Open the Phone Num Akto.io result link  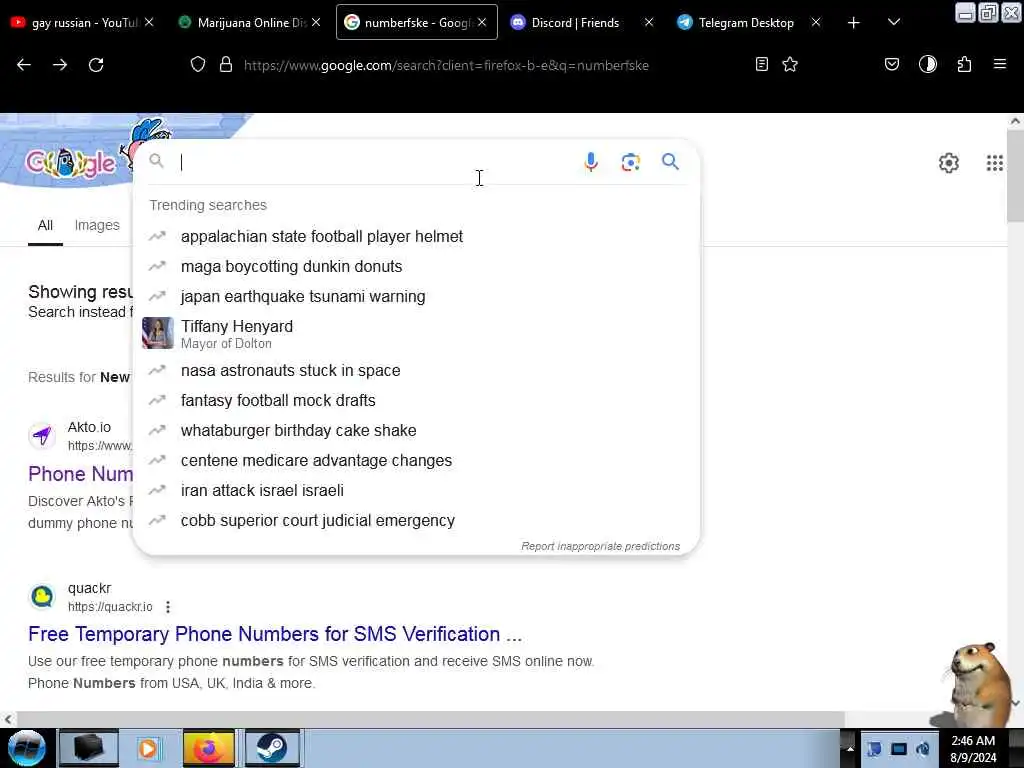click(x=80, y=474)
